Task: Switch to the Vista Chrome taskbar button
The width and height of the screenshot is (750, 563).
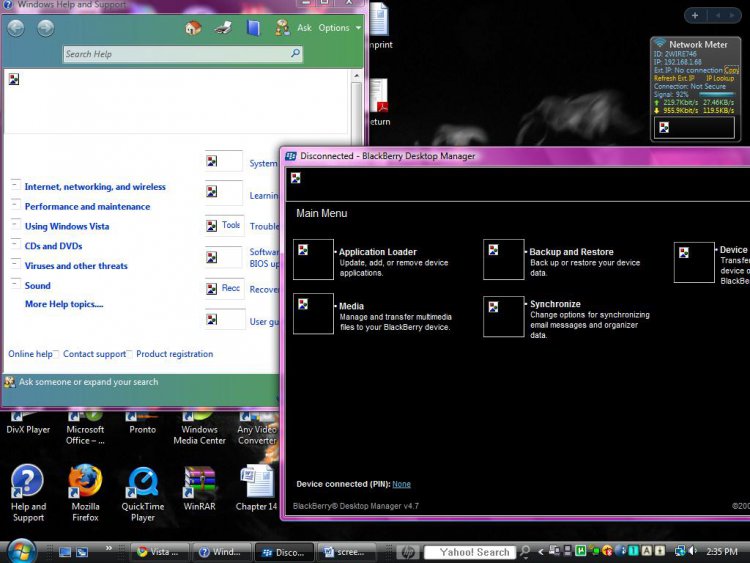Action: point(160,552)
